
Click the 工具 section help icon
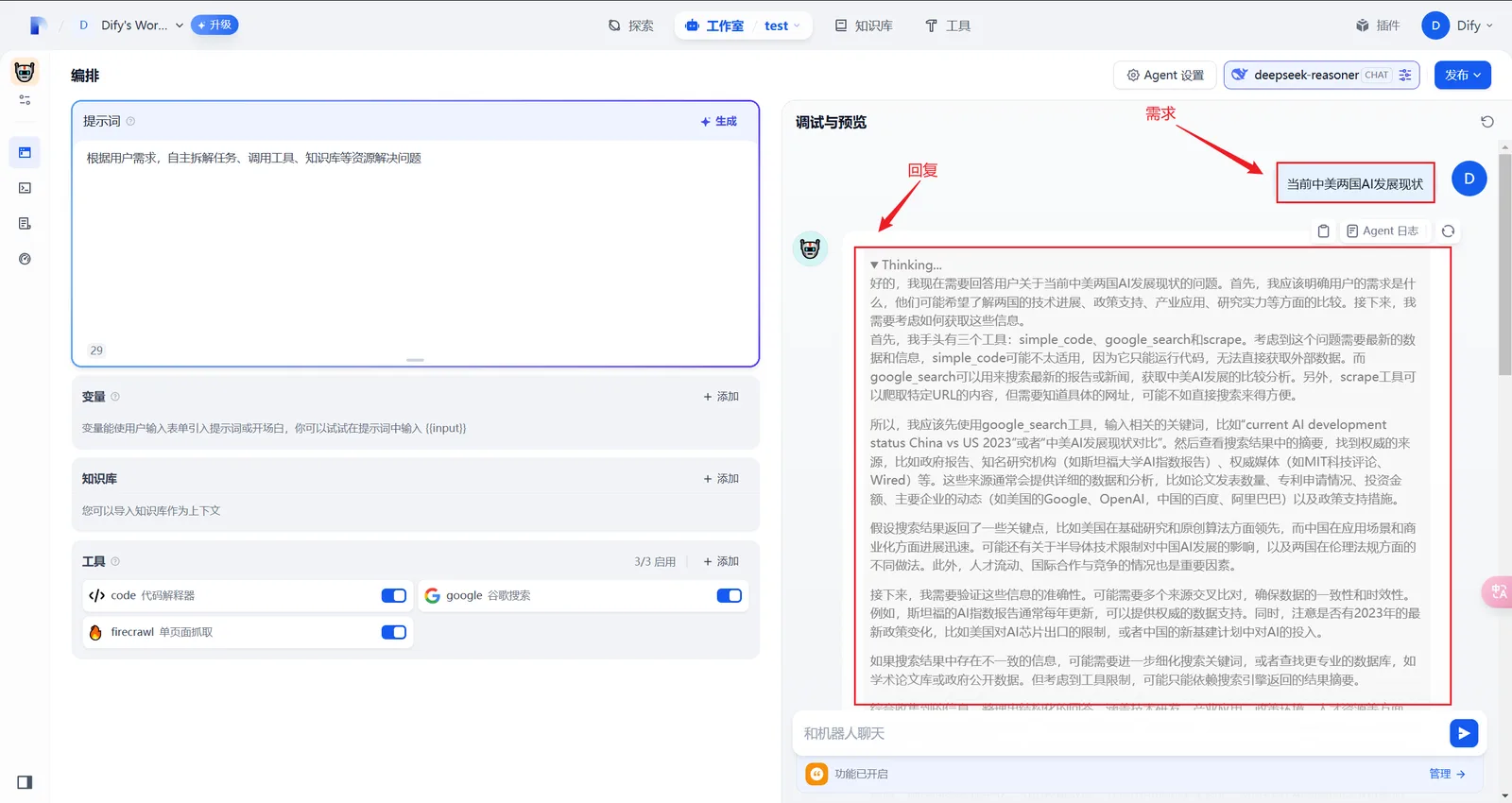115,561
